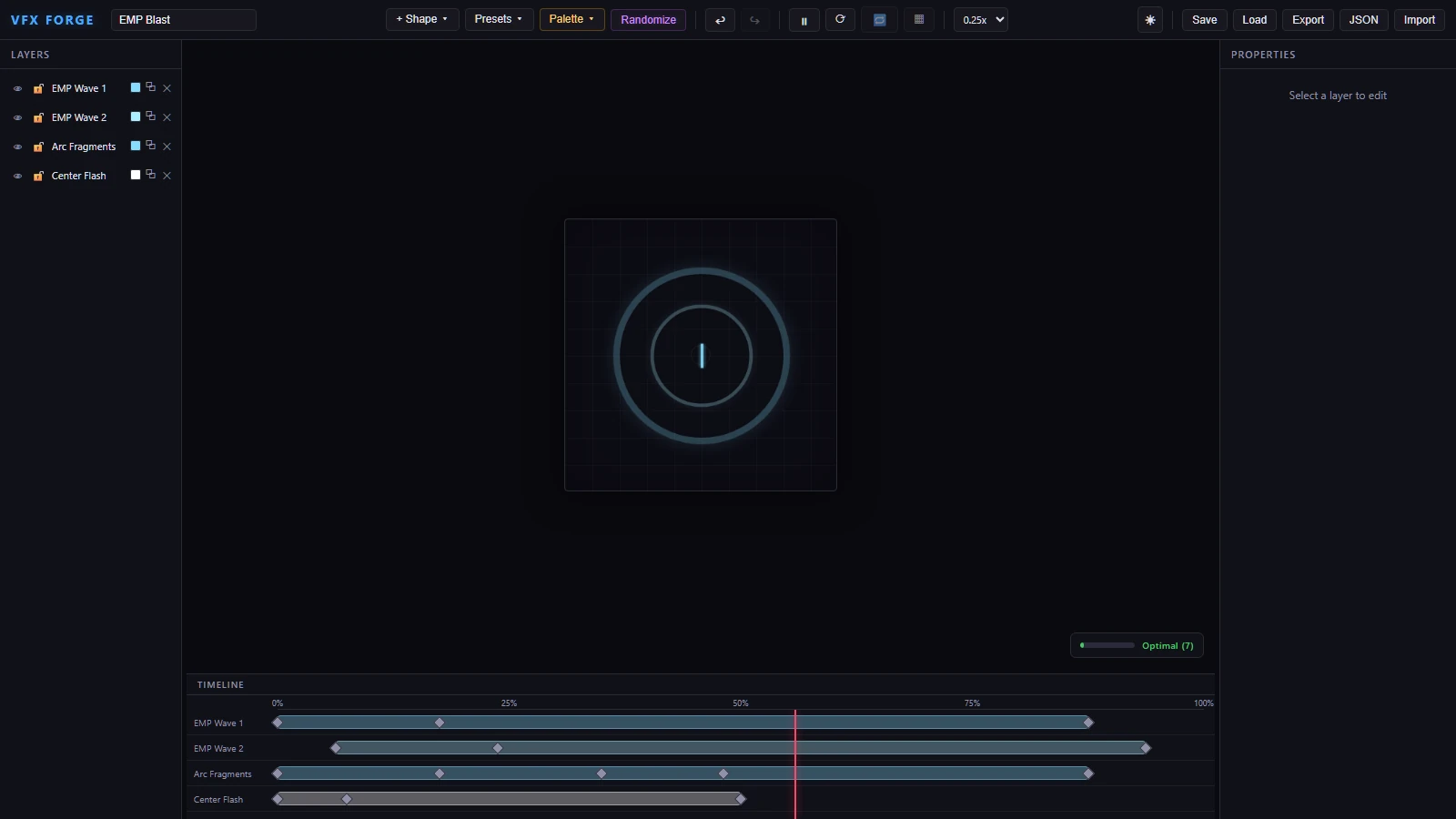
Task: Select Center Flash end keyframe
Action: point(741,799)
